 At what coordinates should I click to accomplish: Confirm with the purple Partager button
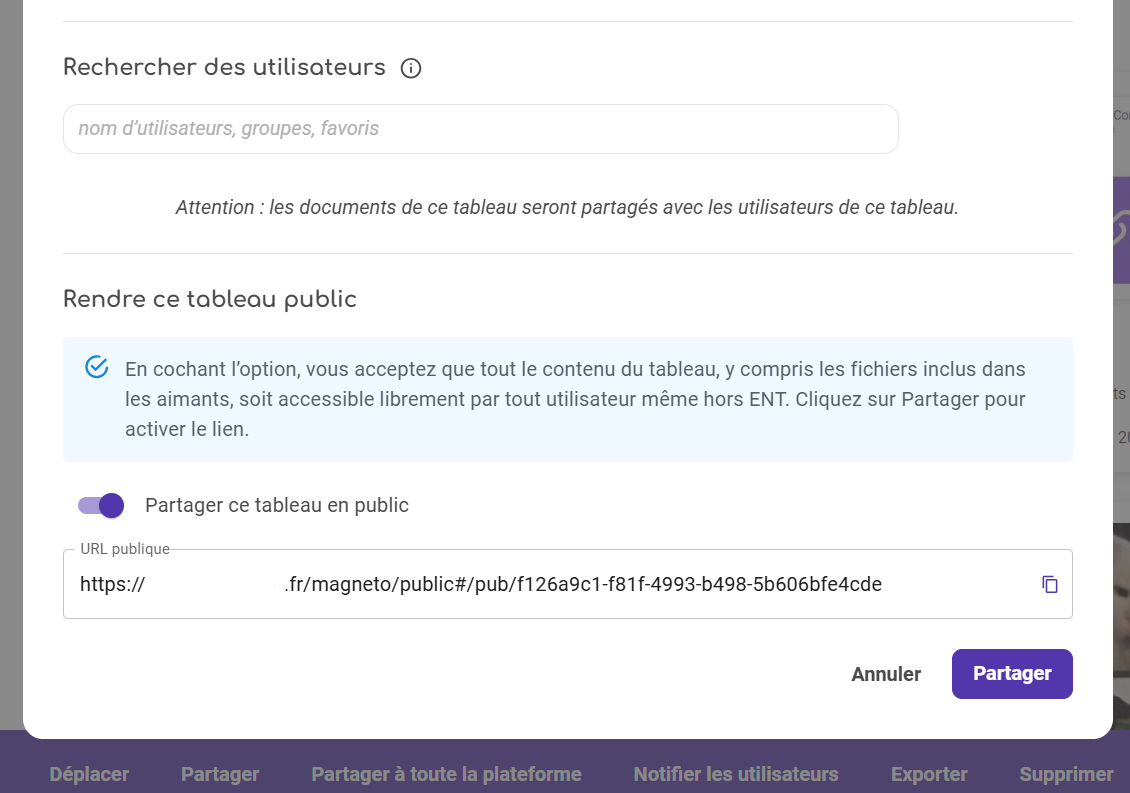click(x=1011, y=674)
